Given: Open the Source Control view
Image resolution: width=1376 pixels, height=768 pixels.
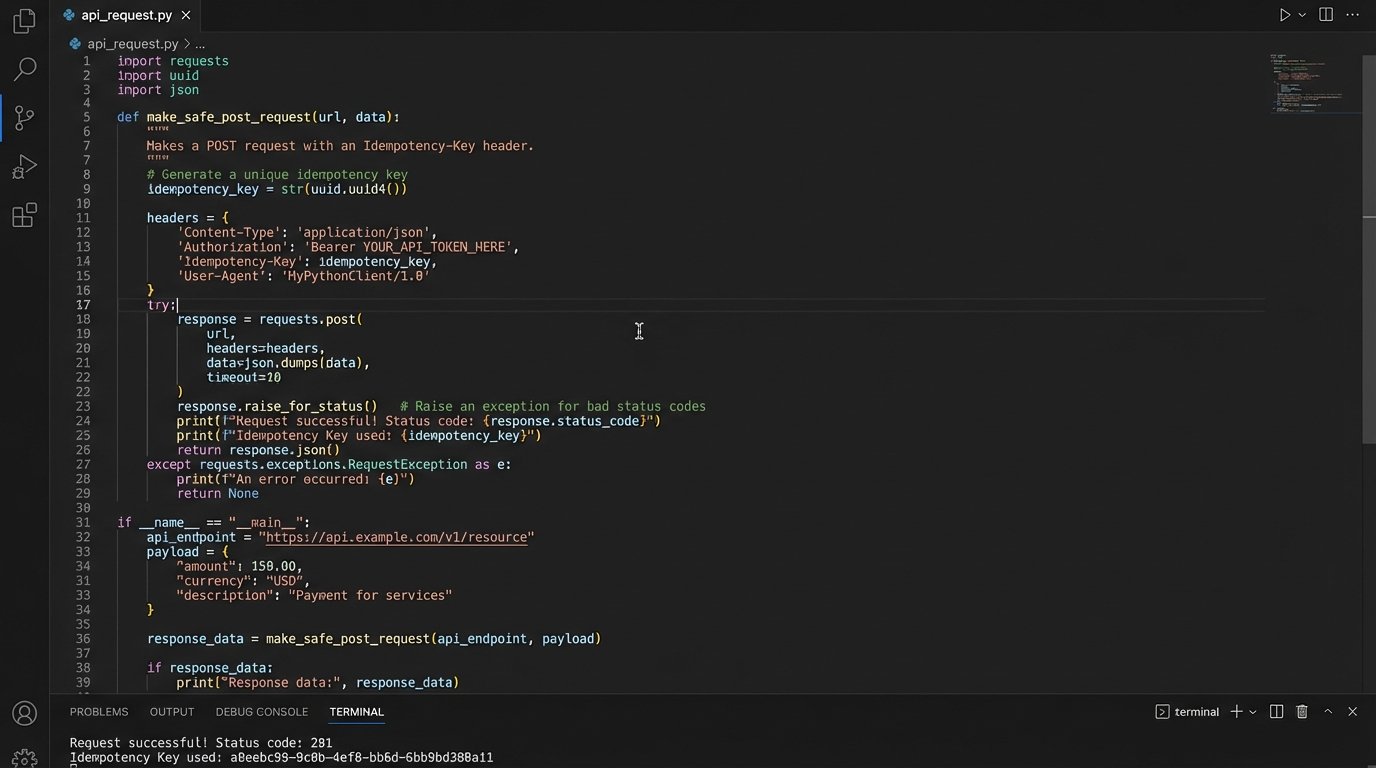Looking at the screenshot, I should click(24, 117).
